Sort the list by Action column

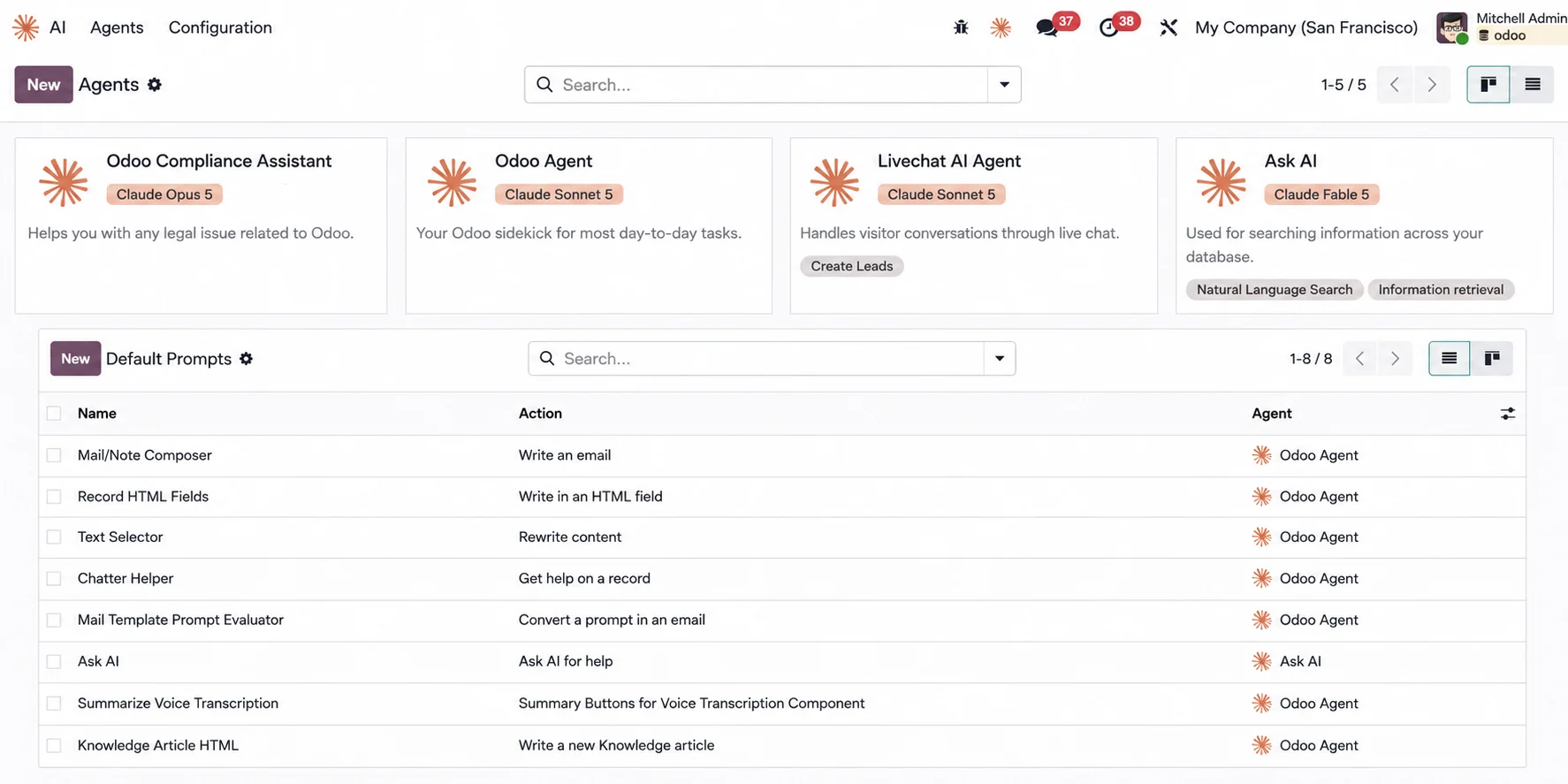(x=540, y=414)
